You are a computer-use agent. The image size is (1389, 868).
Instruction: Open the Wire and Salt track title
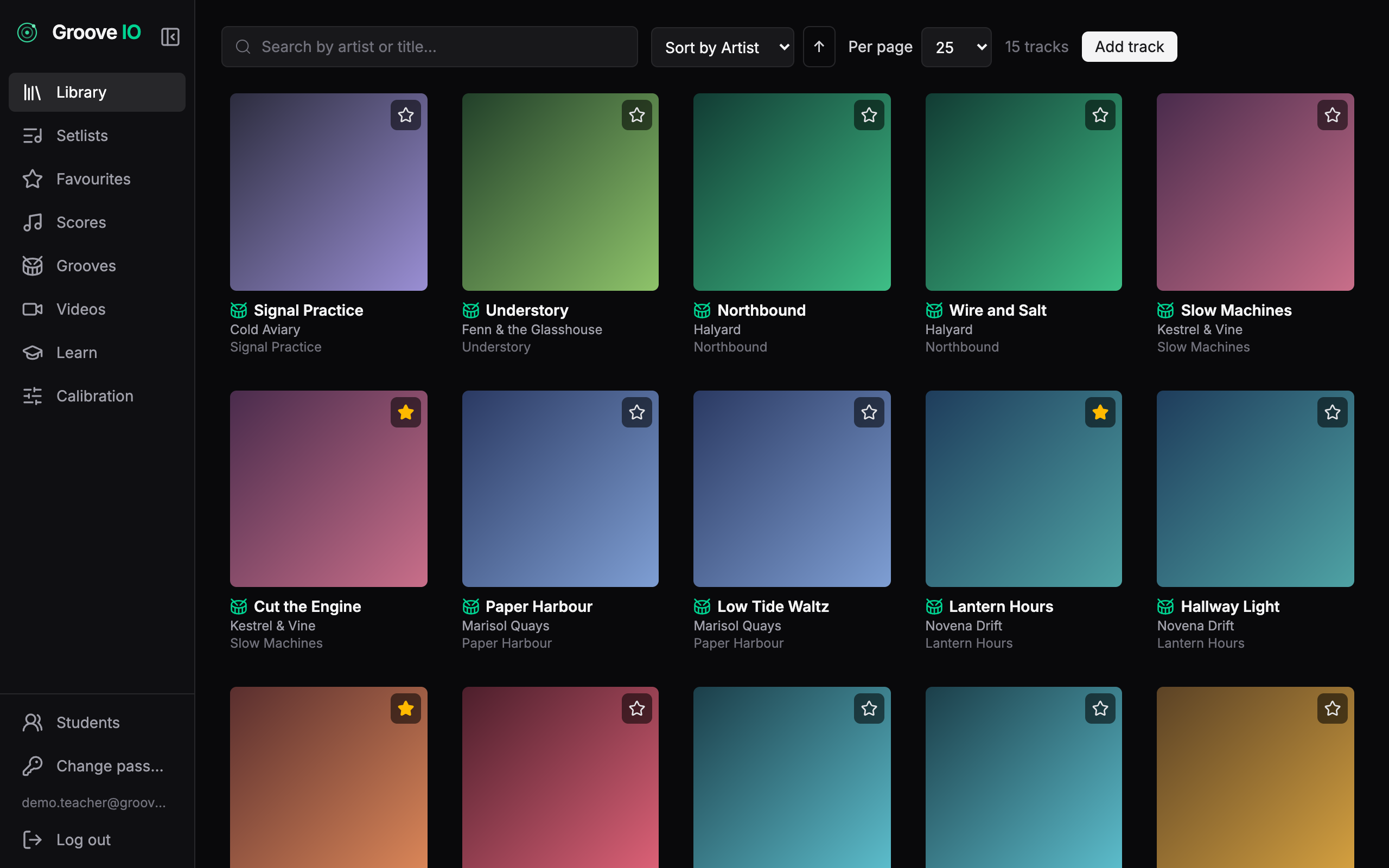998,310
